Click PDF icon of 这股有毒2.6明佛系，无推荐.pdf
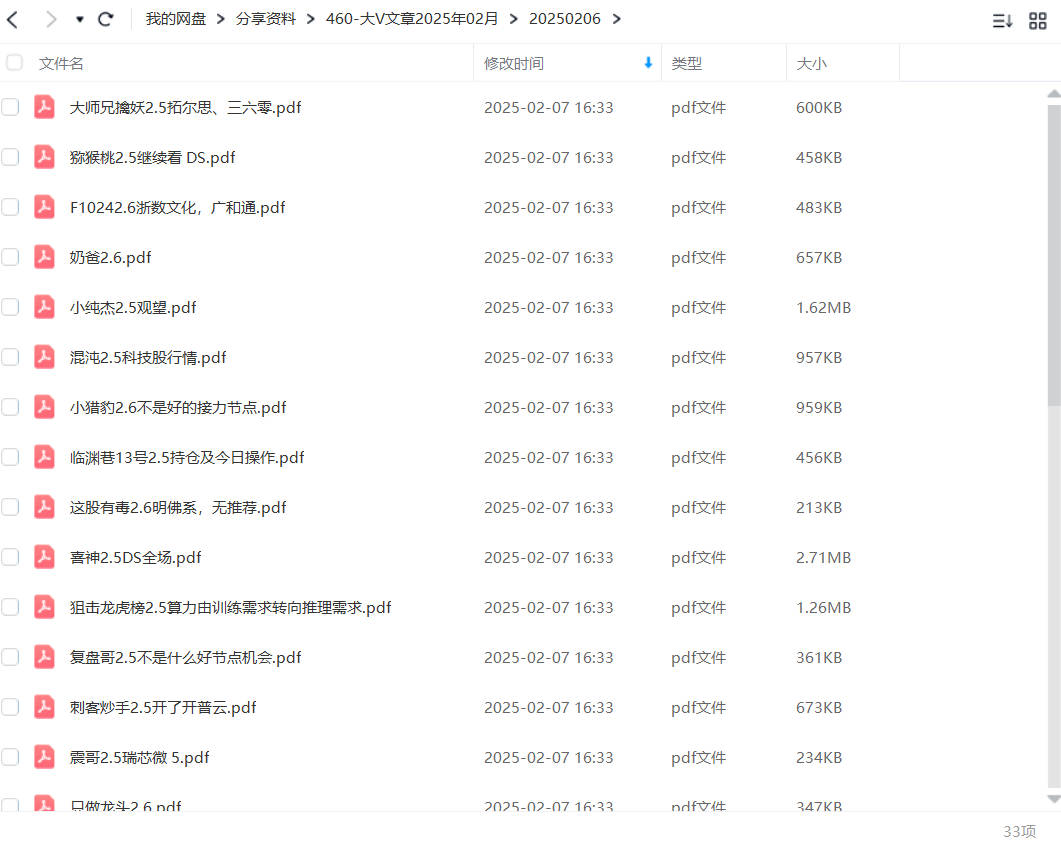 [45, 507]
